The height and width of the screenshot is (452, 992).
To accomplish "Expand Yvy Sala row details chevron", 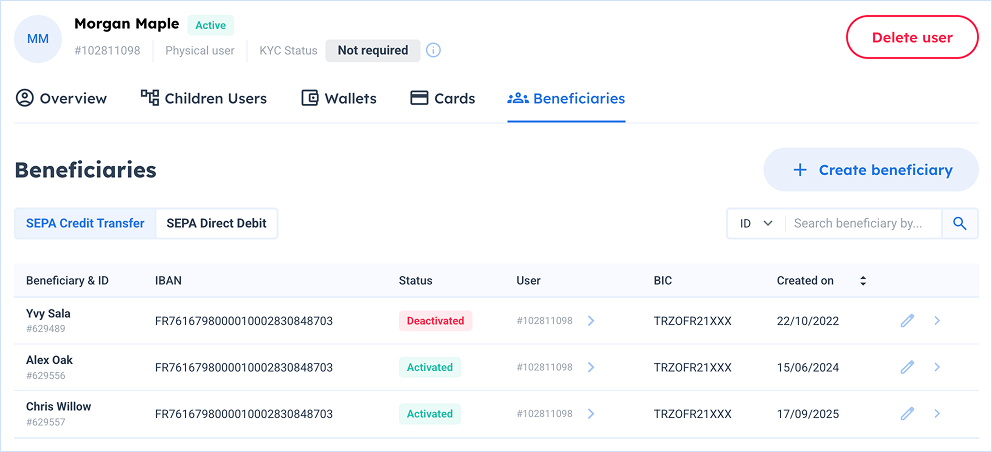I will [x=937, y=321].
